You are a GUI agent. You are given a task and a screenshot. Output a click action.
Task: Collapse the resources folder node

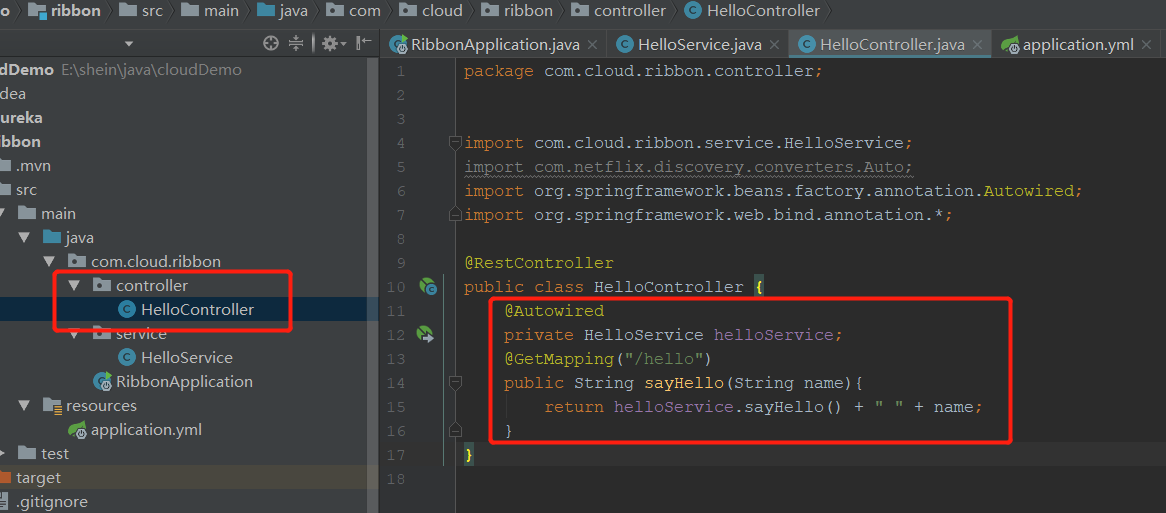point(25,406)
